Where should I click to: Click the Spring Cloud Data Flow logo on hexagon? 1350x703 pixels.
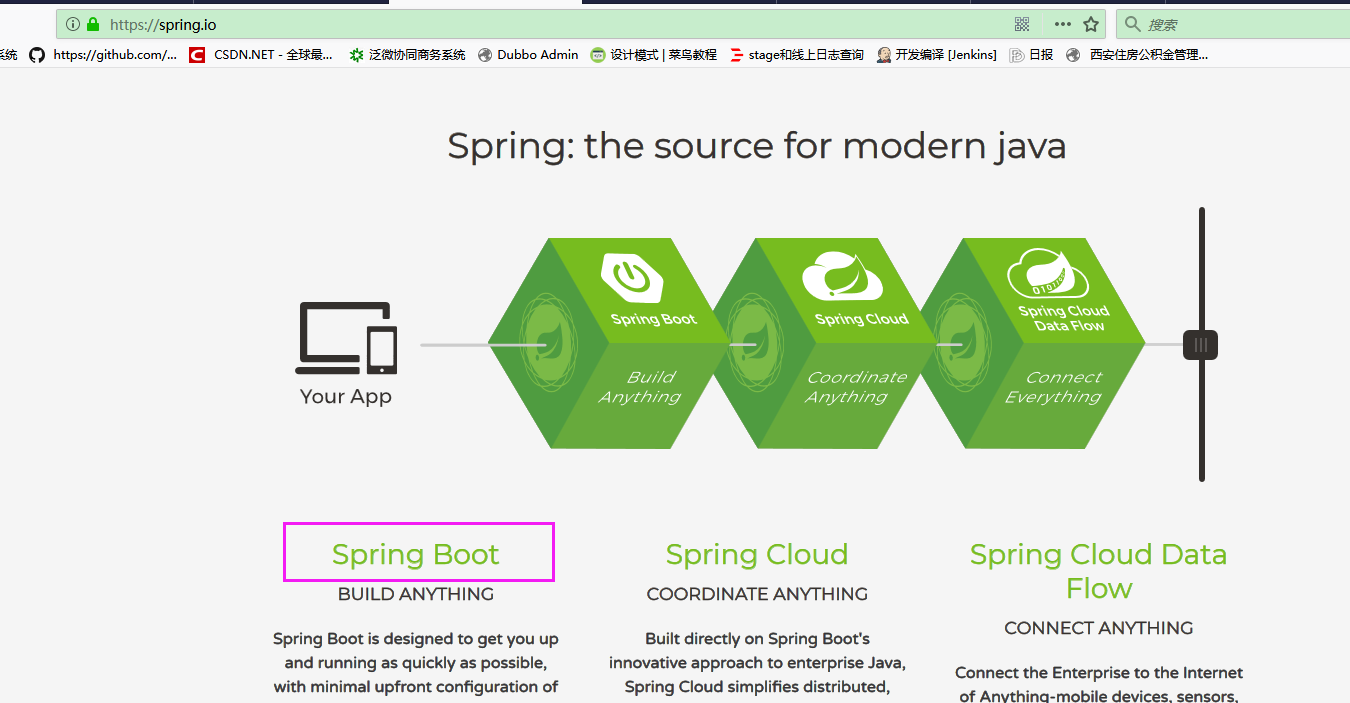click(1048, 273)
